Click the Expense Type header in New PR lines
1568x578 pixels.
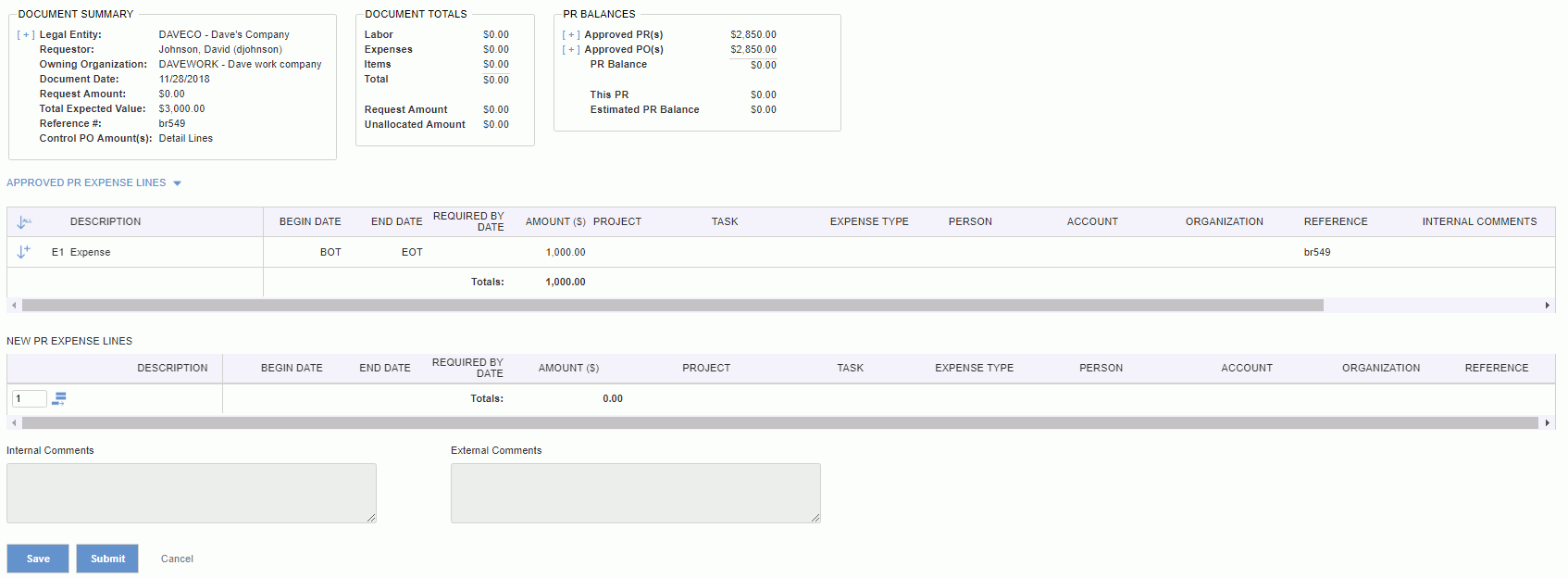point(974,368)
